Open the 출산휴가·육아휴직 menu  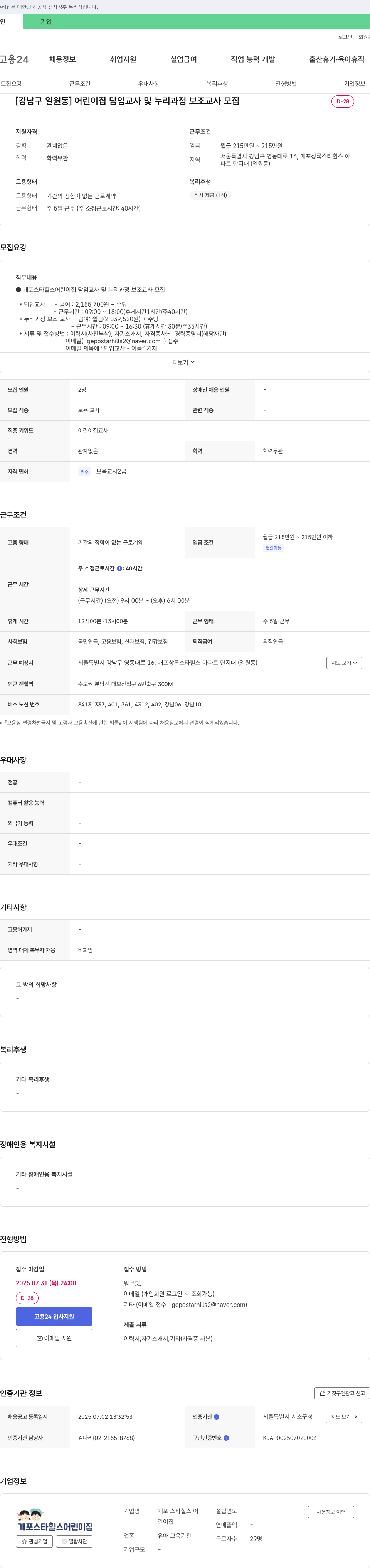click(336, 59)
